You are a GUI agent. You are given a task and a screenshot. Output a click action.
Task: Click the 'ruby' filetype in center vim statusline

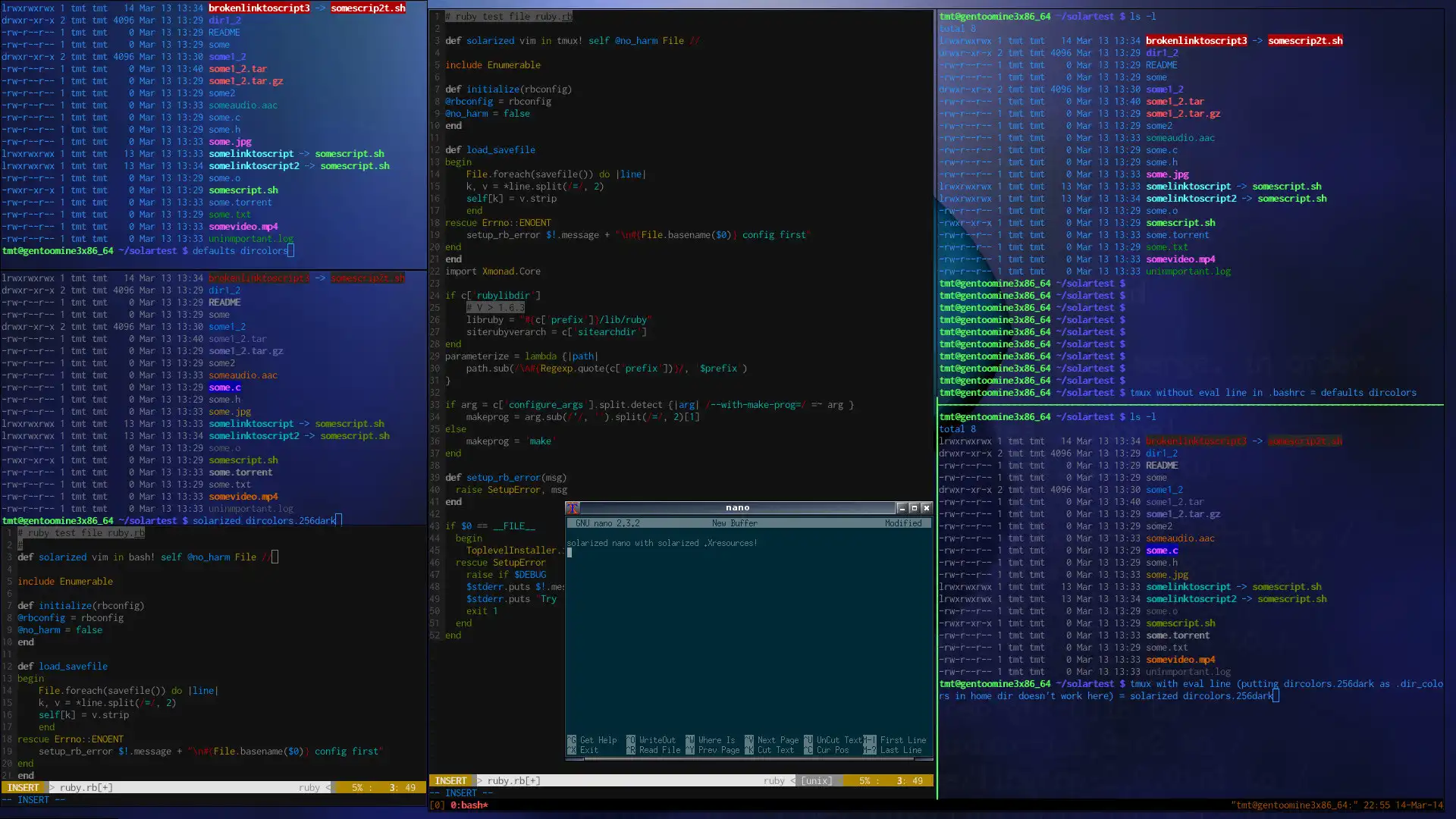[774, 781]
